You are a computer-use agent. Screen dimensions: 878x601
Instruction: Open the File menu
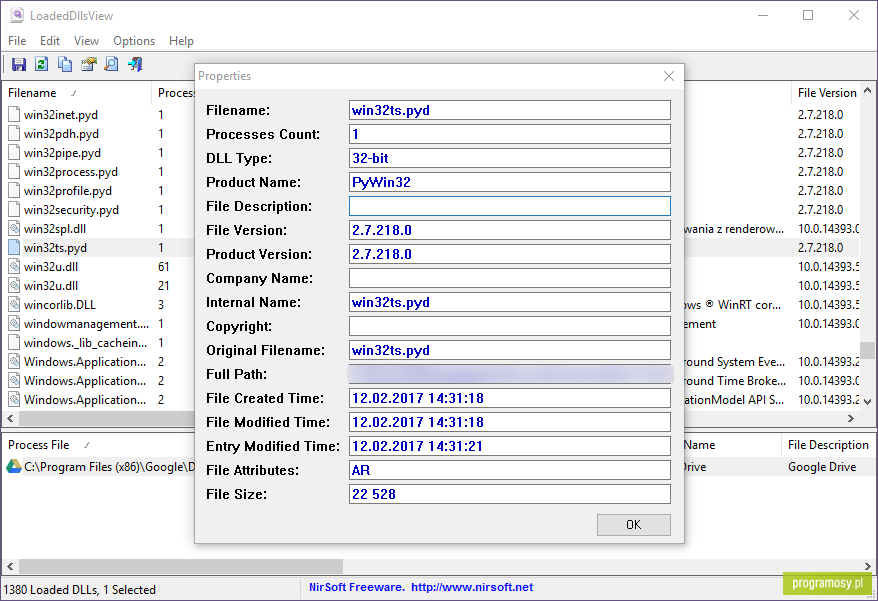17,41
